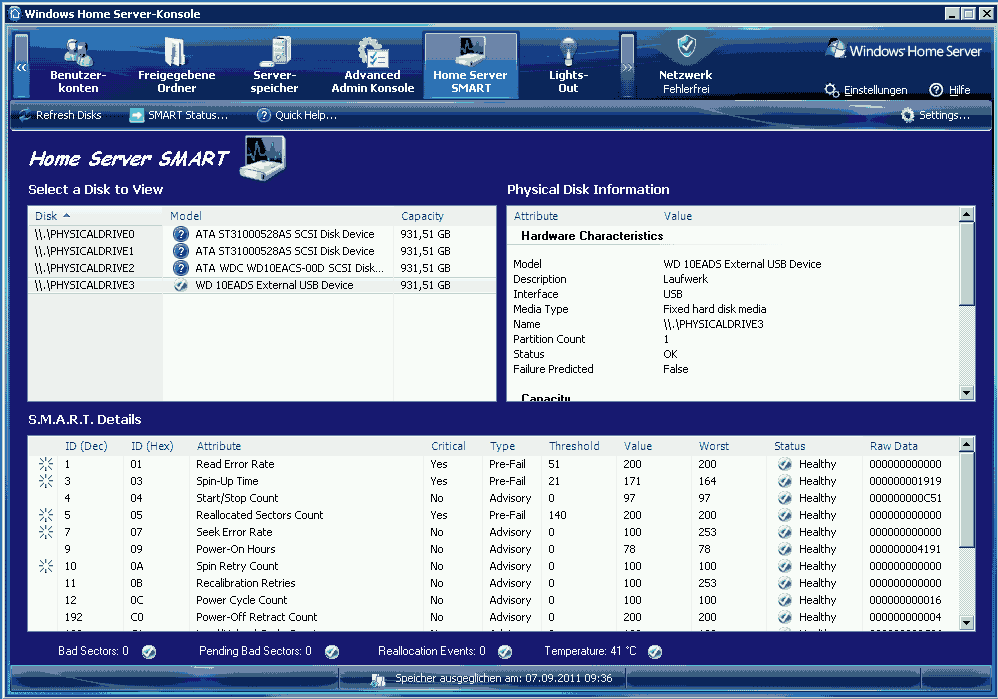The width and height of the screenshot is (998, 699).
Task: Click the temperature status check icon
Action: coord(655,651)
